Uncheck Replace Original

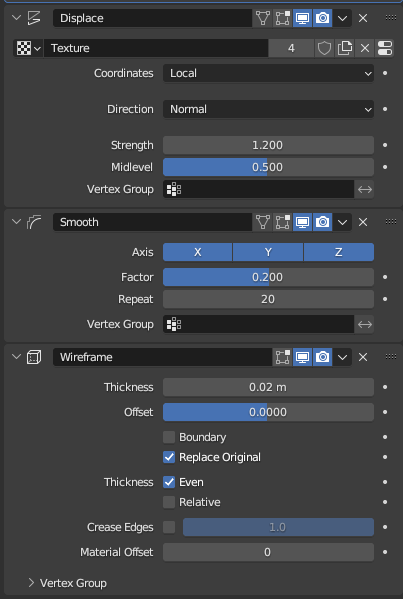(169, 457)
